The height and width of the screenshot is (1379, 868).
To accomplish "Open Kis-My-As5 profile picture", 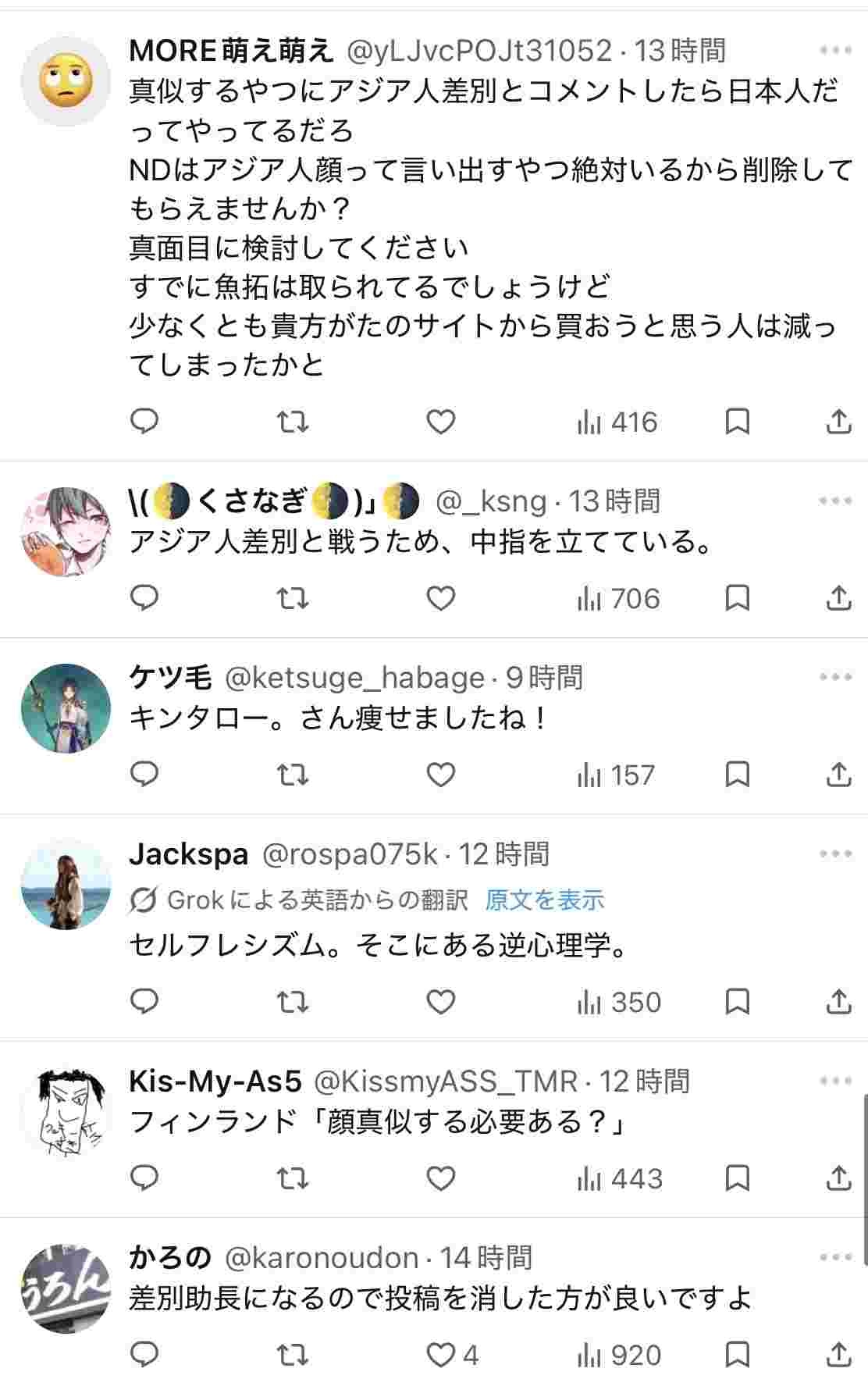I will pyautogui.click(x=66, y=1114).
